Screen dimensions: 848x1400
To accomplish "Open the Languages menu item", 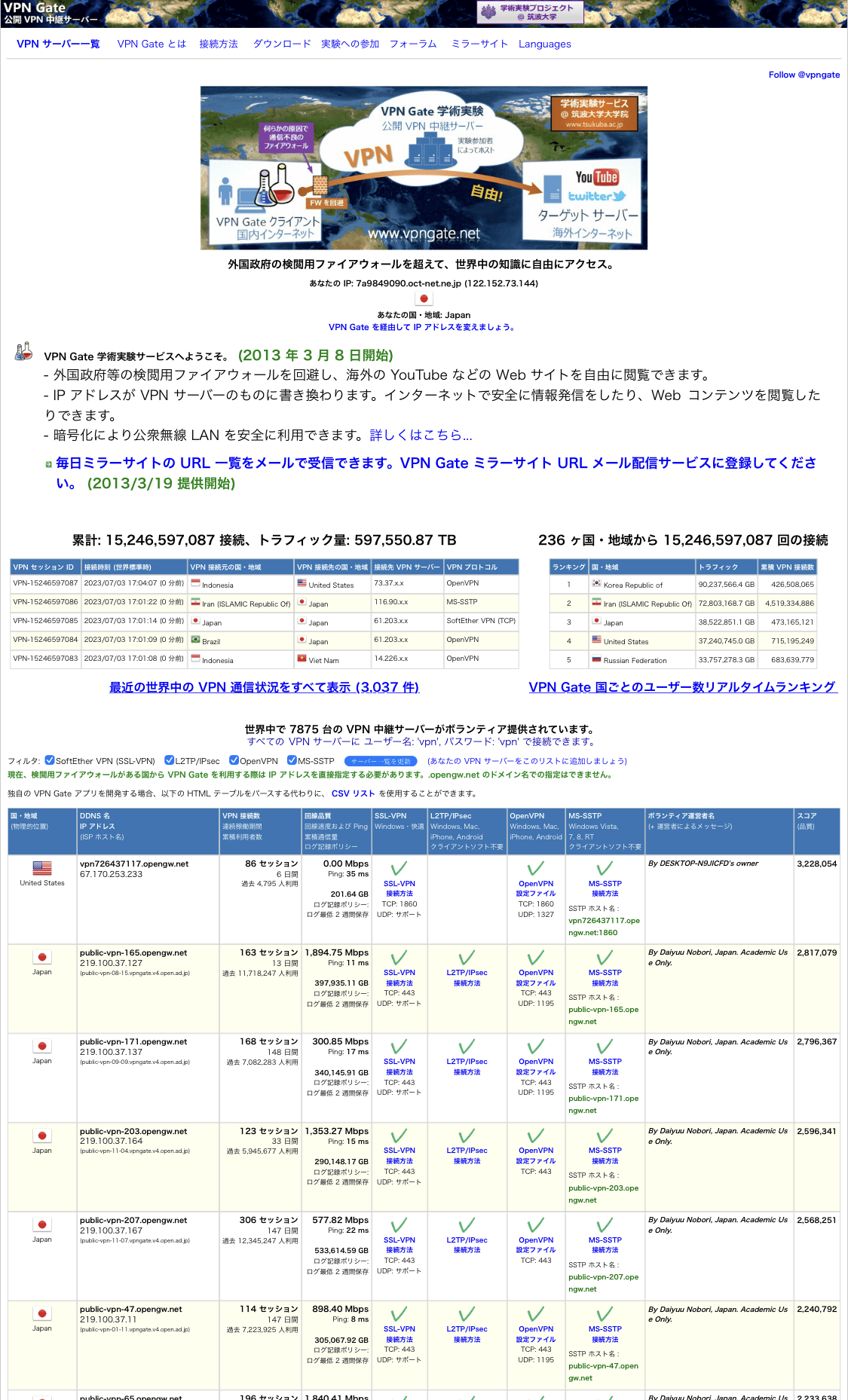I will point(545,44).
